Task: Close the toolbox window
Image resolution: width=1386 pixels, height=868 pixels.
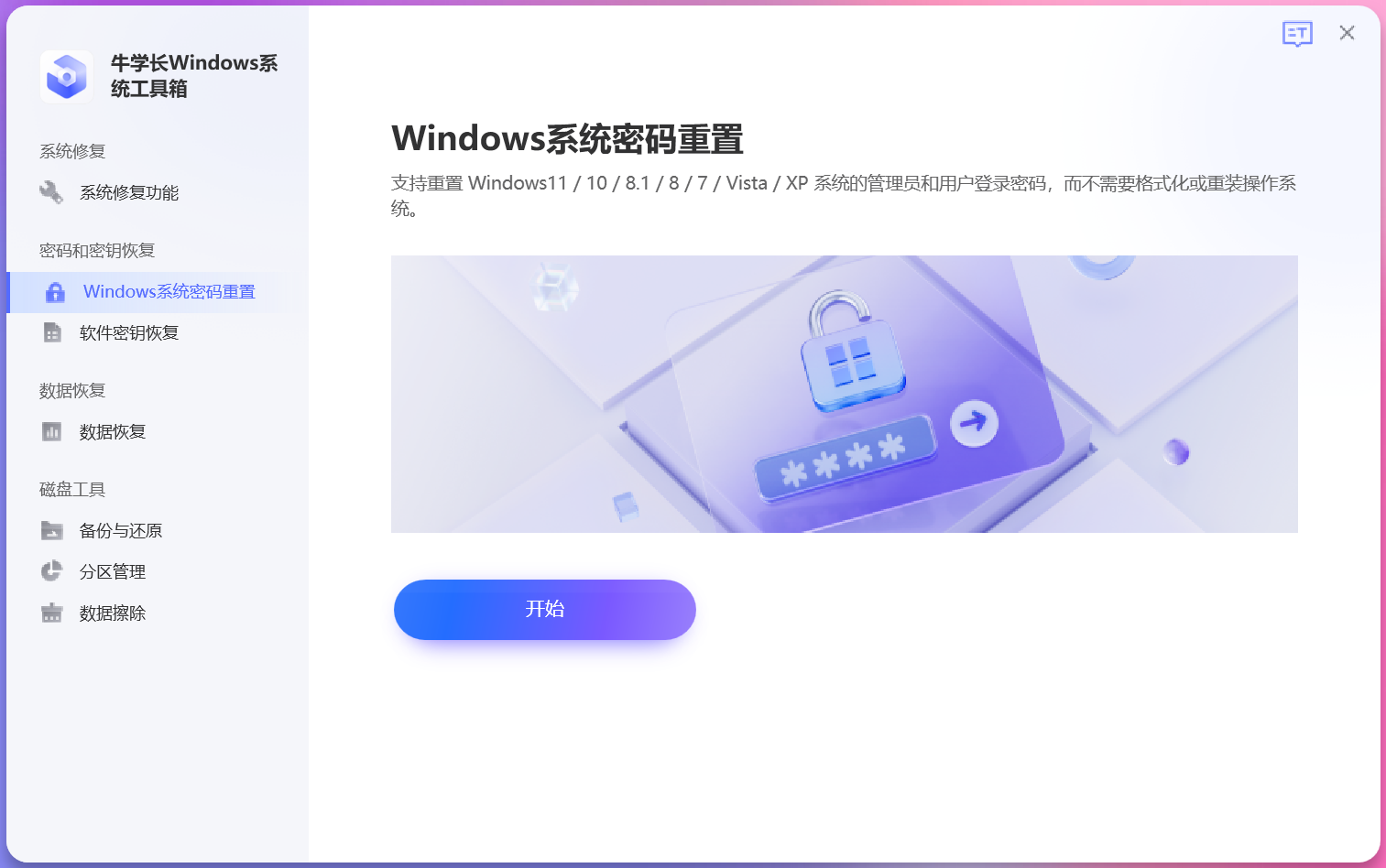Action: (1347, 33)
